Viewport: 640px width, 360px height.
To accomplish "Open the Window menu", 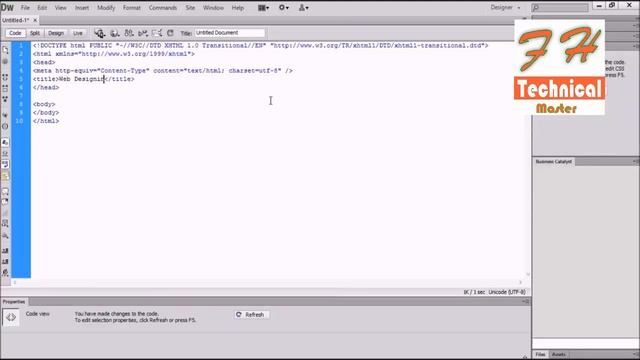I will tap(213, 8).
